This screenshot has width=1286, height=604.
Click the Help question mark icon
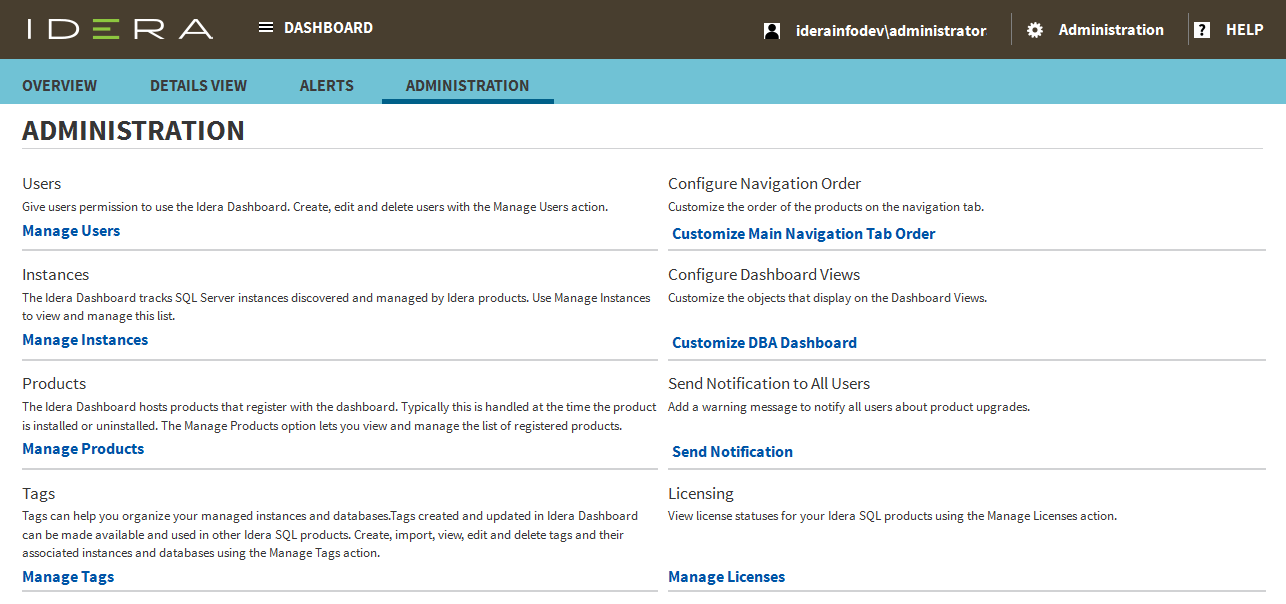(x=1202, y=30)
